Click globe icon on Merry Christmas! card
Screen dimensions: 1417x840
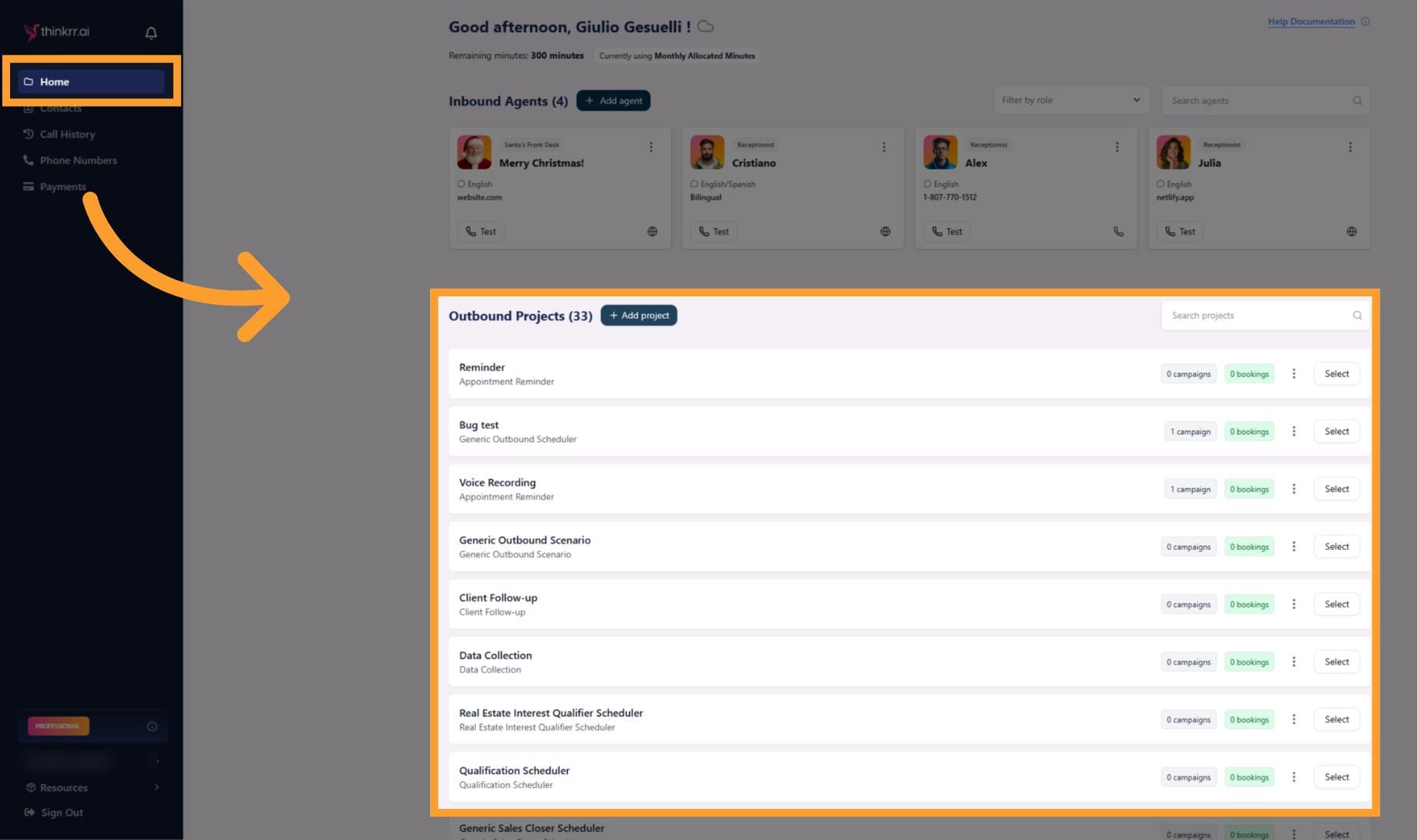click(653, 232)
